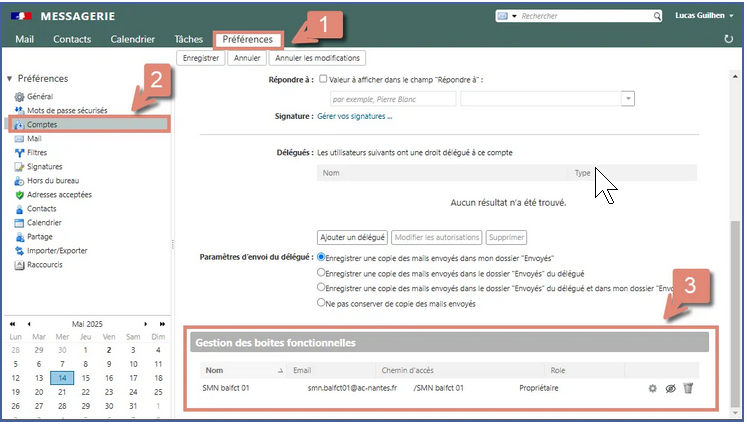Click the settings gear for SMN balfct 01

click(x=652, y=388)
